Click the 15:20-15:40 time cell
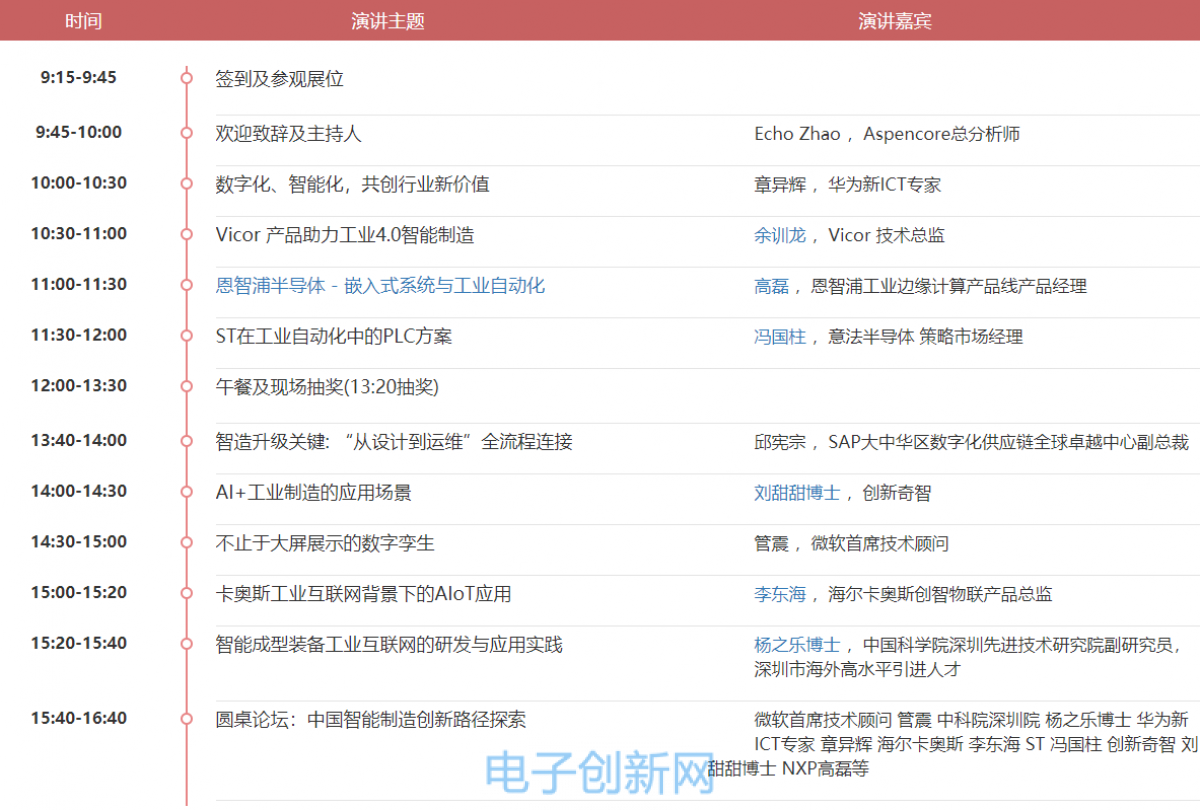Screen dimensions: 1200x810 pyautogui.click(x=78, y=643)
